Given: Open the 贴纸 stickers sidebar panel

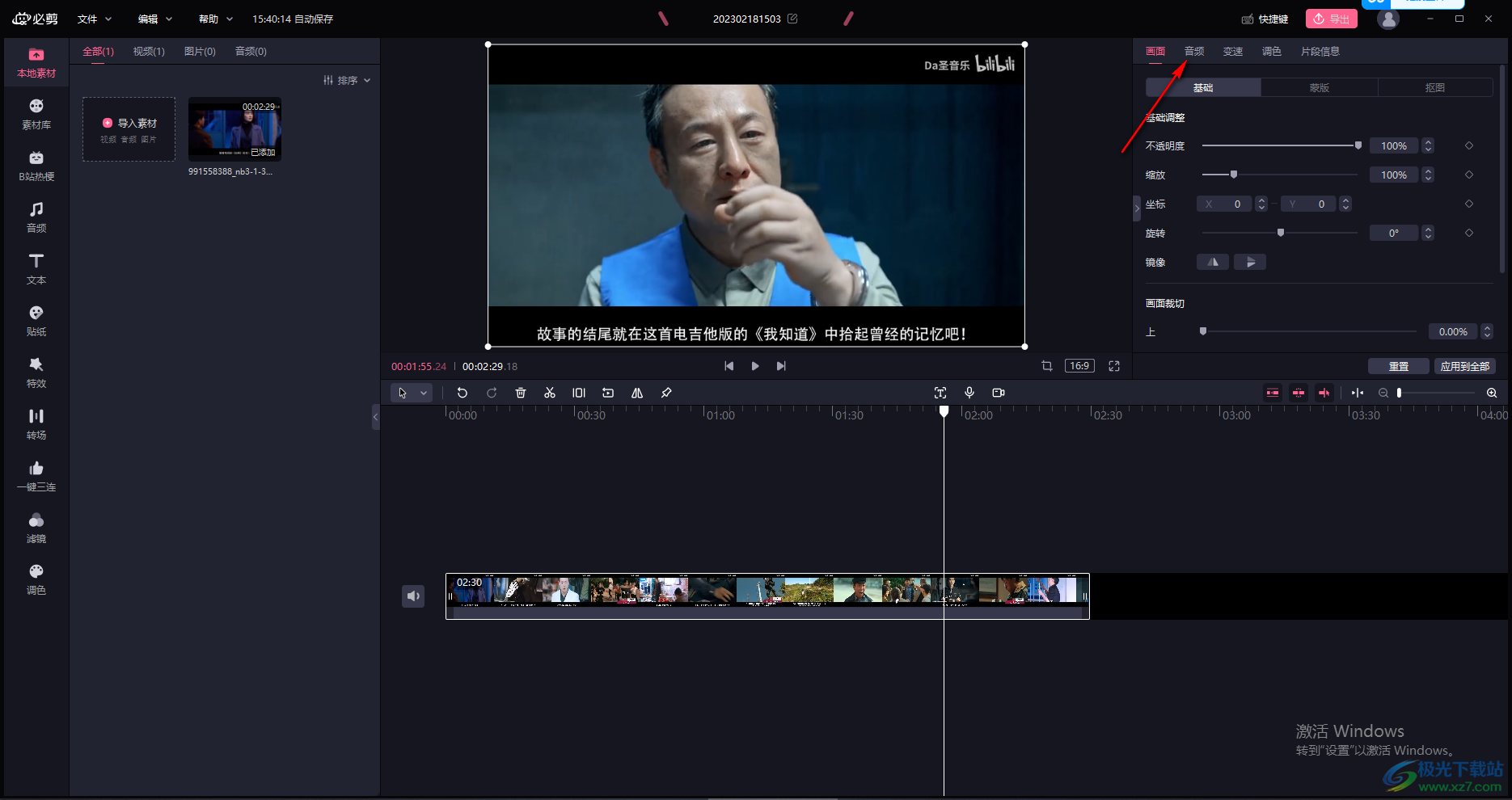Looking at the screenshot, I should point(36,321).
